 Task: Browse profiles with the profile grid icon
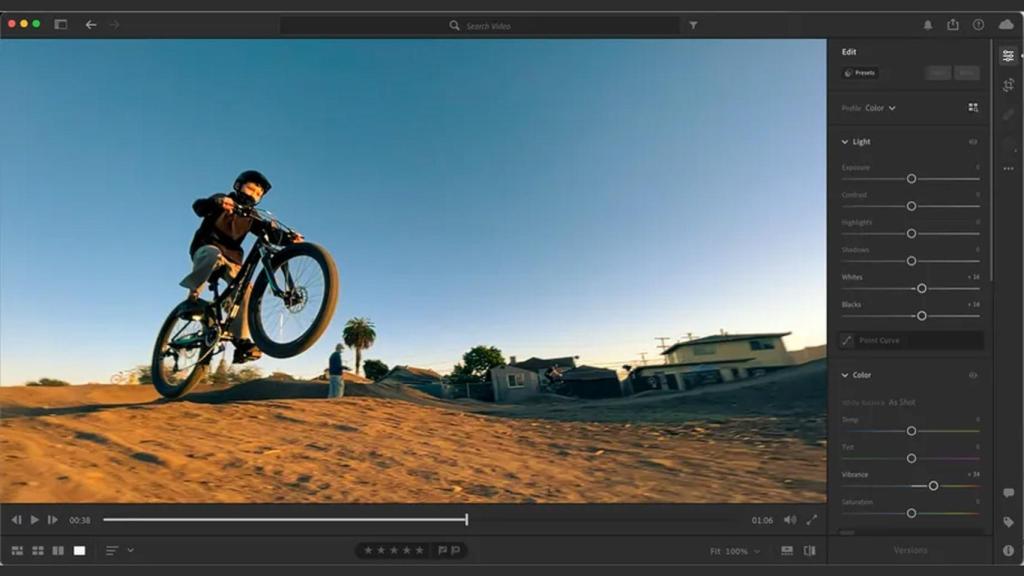(973, 108)
